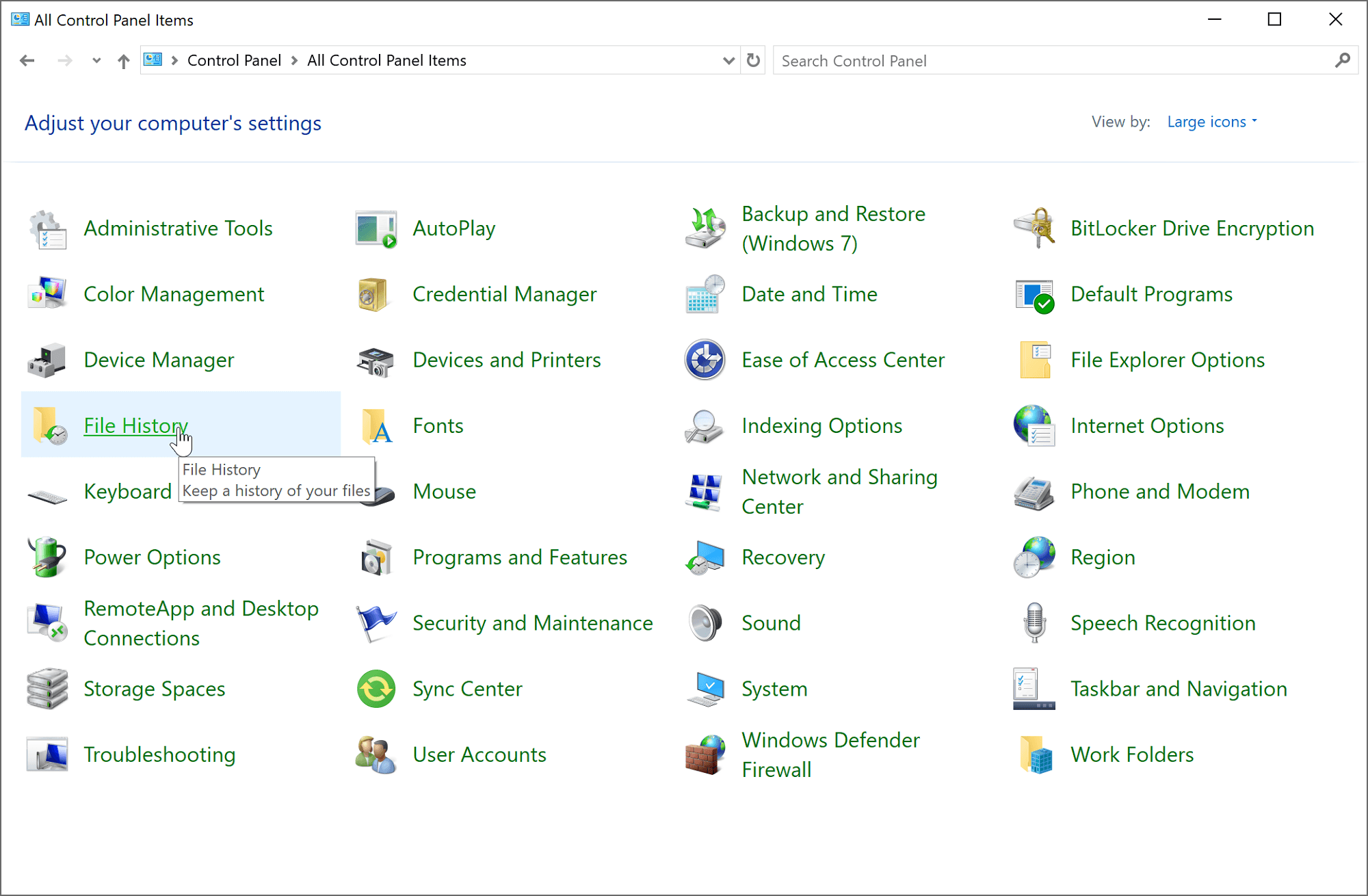
Task: Open the Administrative Tools icon
Action: point(47,229)
